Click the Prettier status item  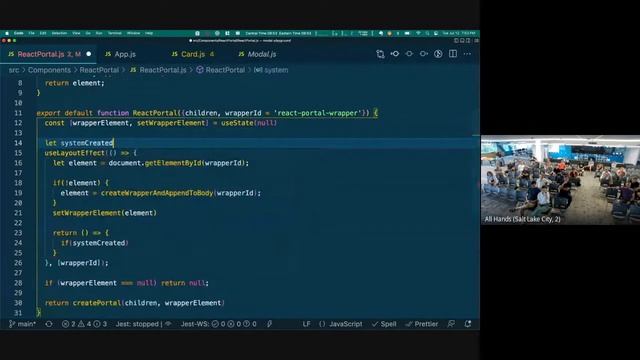[x=422, y=324]
